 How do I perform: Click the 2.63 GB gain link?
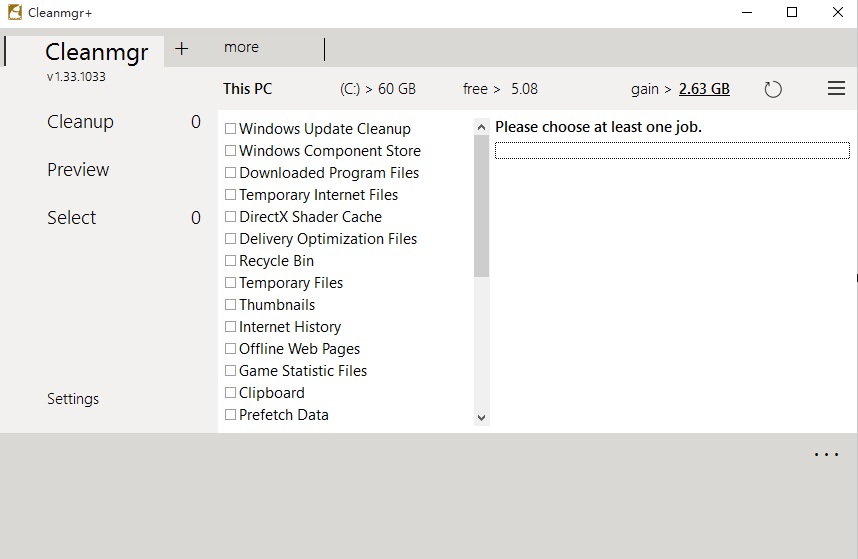click(x=704, y=89)
